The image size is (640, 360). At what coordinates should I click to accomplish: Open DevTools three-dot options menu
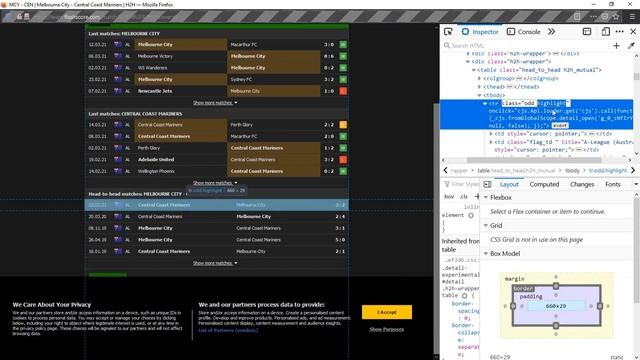coord(620,32)
